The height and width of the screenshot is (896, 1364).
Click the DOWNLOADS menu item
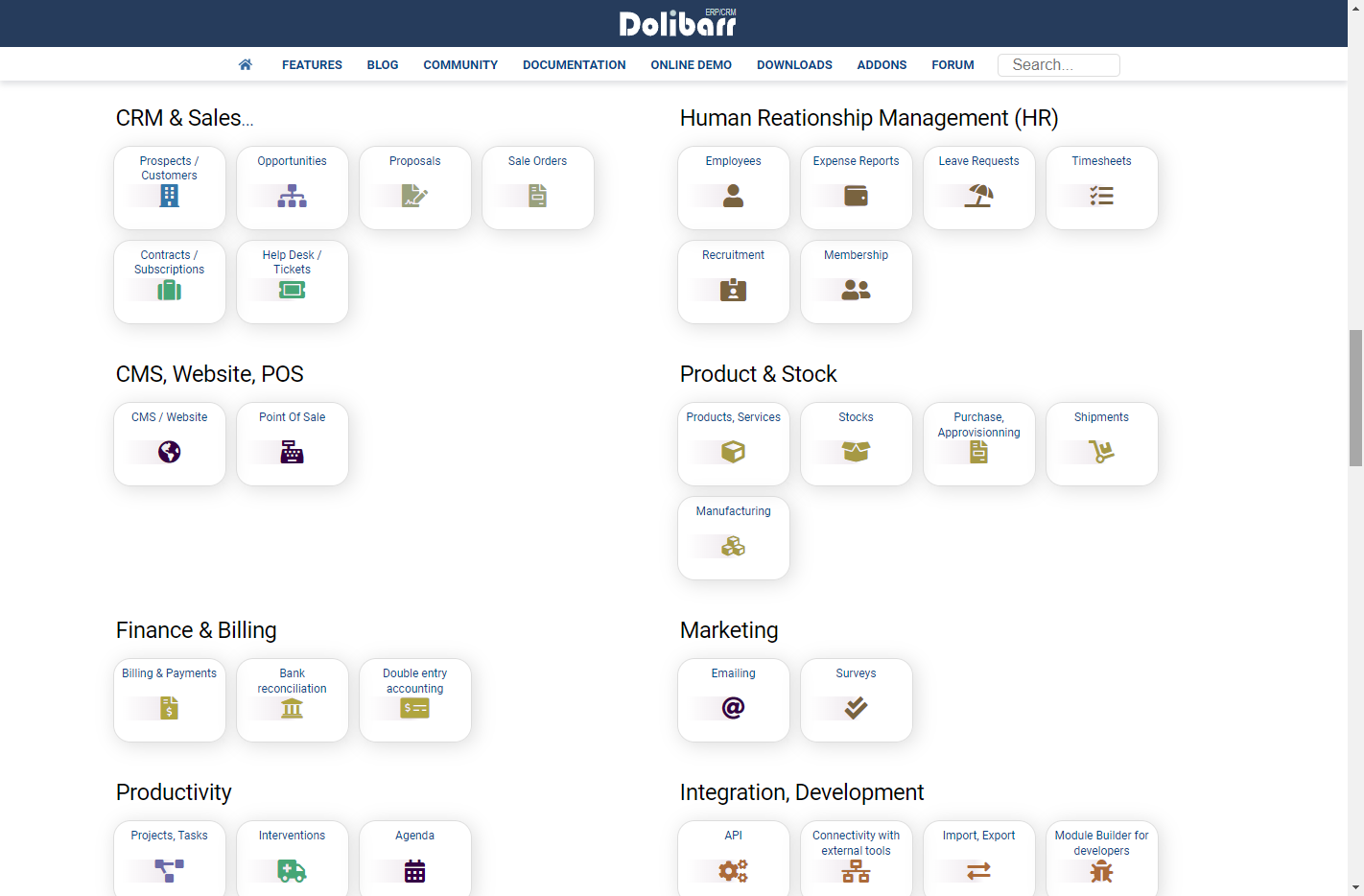pos(794,64)
